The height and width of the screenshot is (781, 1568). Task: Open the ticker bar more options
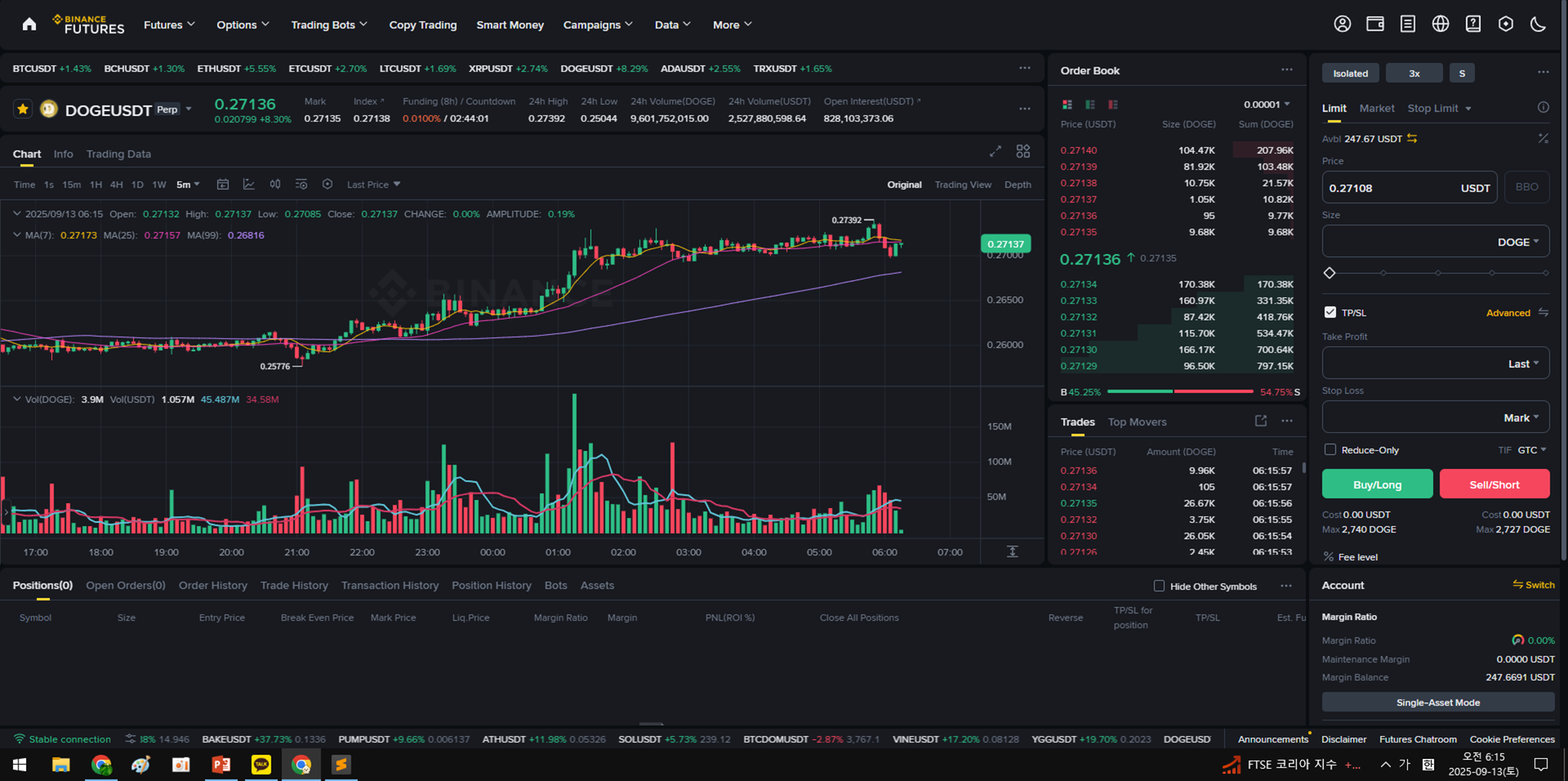pyautogui.click(x=1025, y=68)
